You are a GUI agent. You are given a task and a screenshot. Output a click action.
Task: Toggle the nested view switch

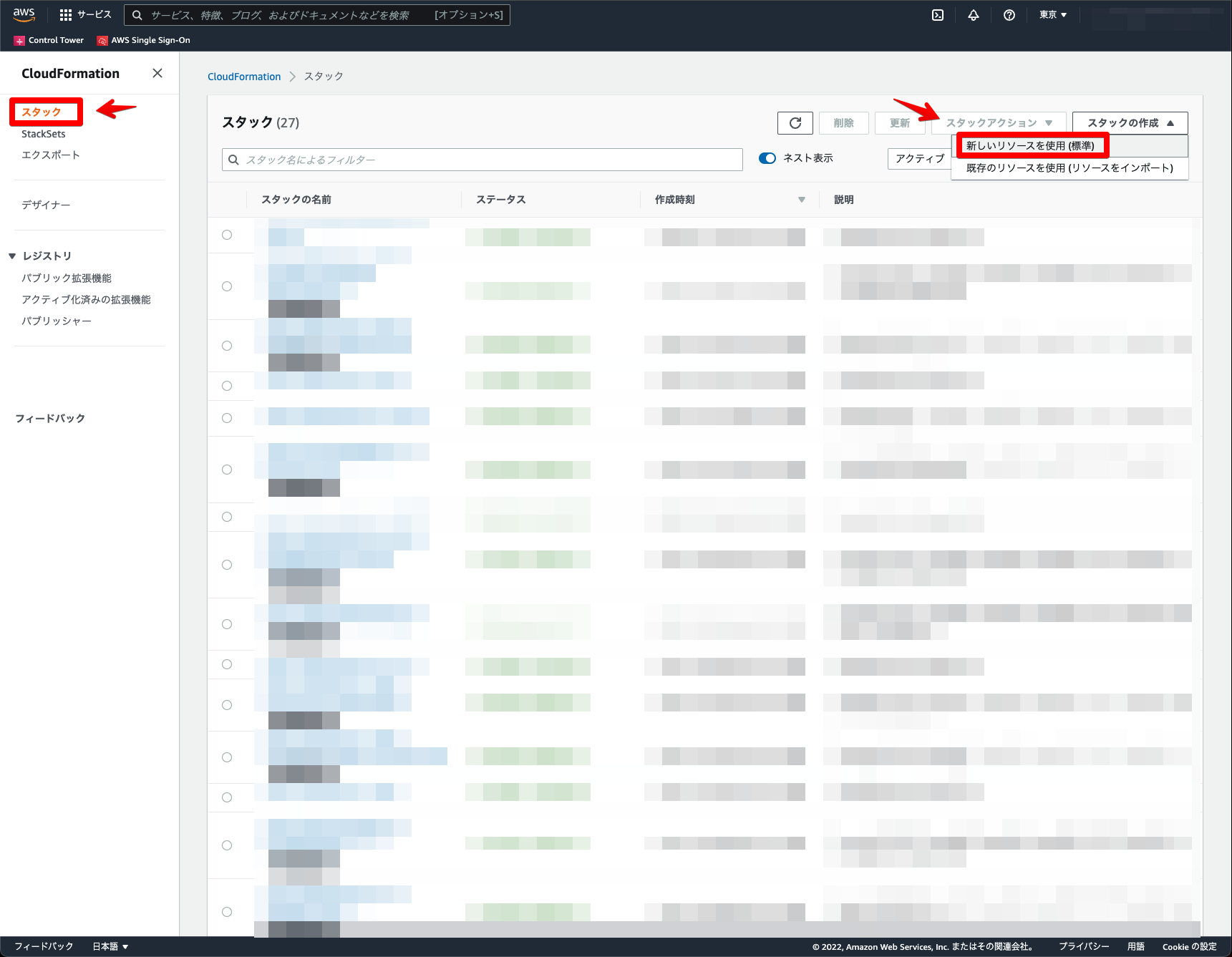coord(767,158)
